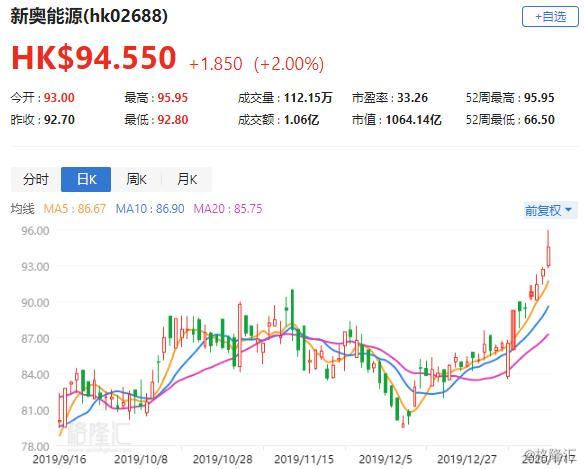The image size is (584, 469).
Task: Click the 2019/12/5 timeline label
Action: click(x=385, y=459)
